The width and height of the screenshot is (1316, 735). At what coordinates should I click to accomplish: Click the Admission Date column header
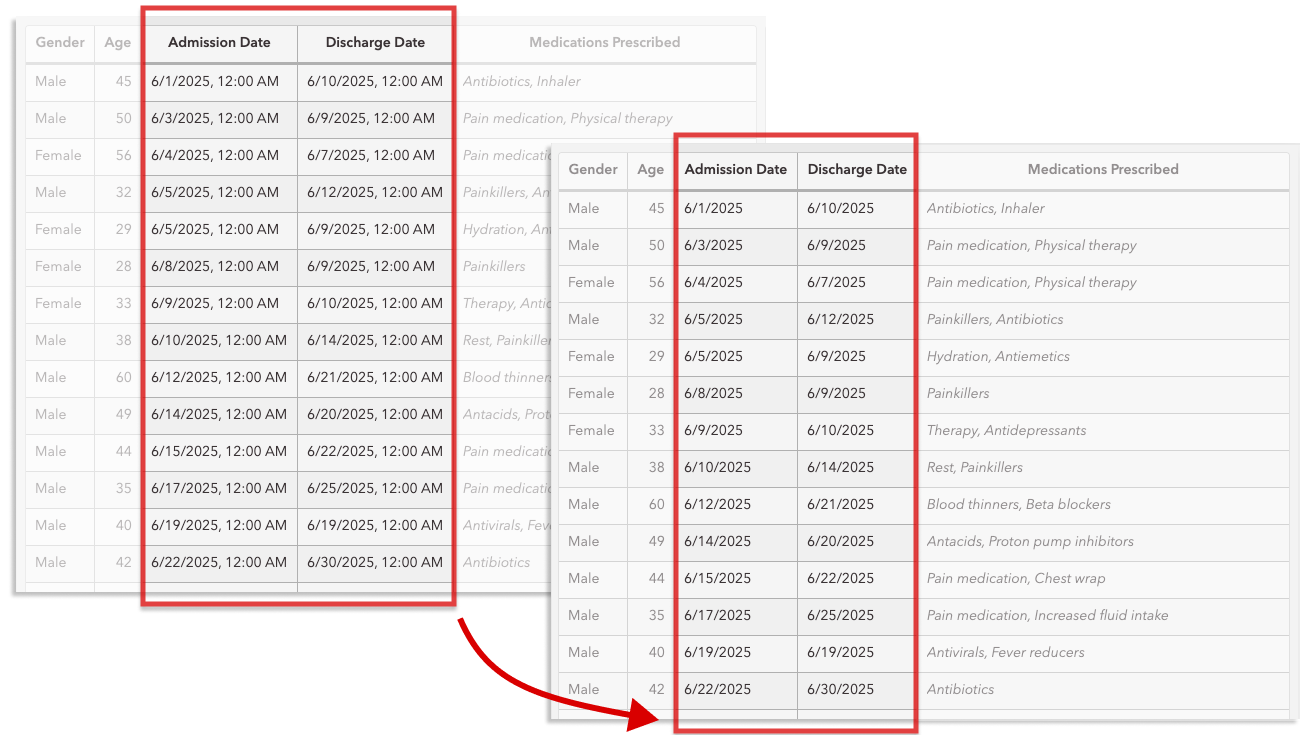(735, 169)
